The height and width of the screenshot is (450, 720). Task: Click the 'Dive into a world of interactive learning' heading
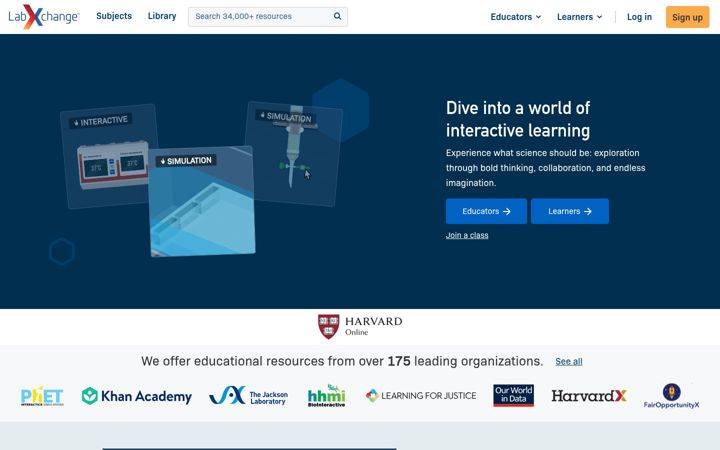pyautogui.click(x=518, y=119)
